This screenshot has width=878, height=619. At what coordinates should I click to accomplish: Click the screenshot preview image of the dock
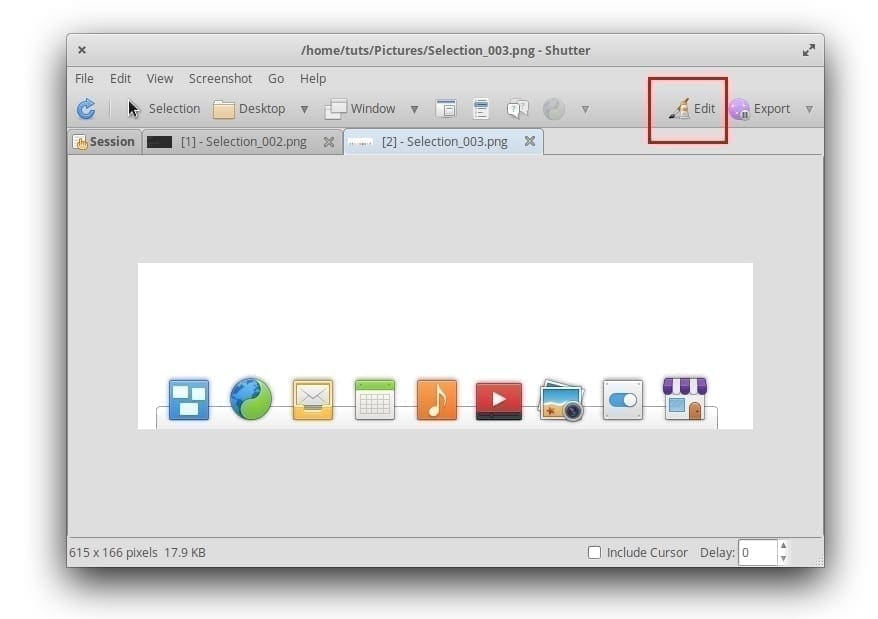tap(445, 346)
